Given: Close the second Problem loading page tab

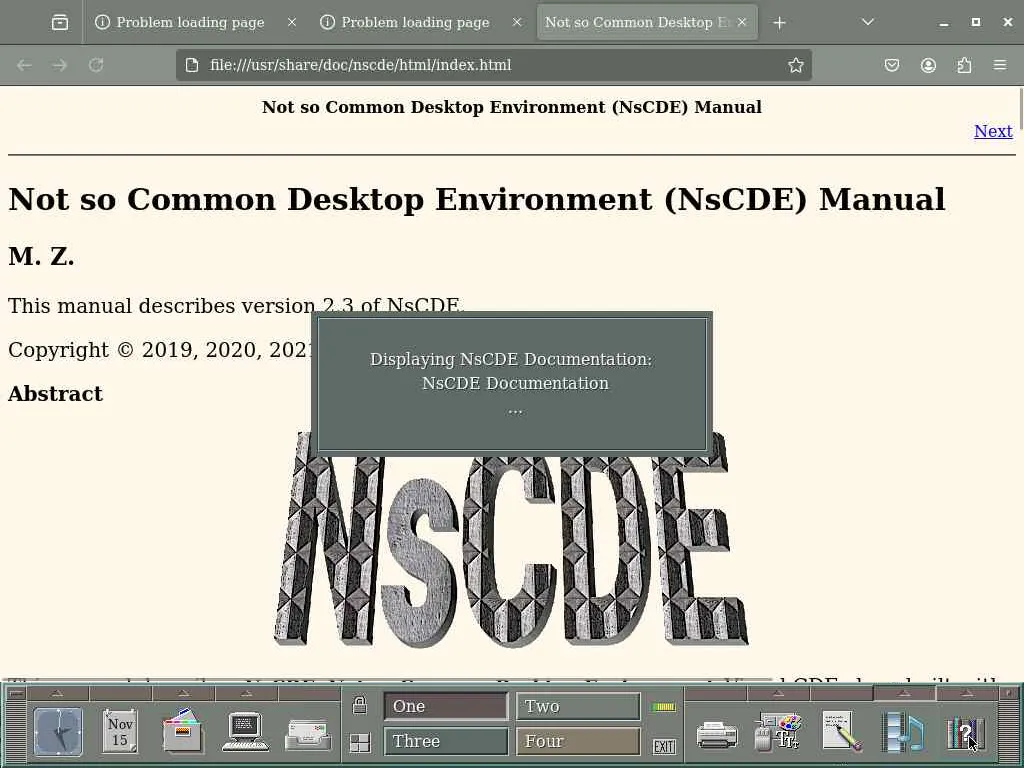Looking at the screenshot, I should tap(517, 22).
